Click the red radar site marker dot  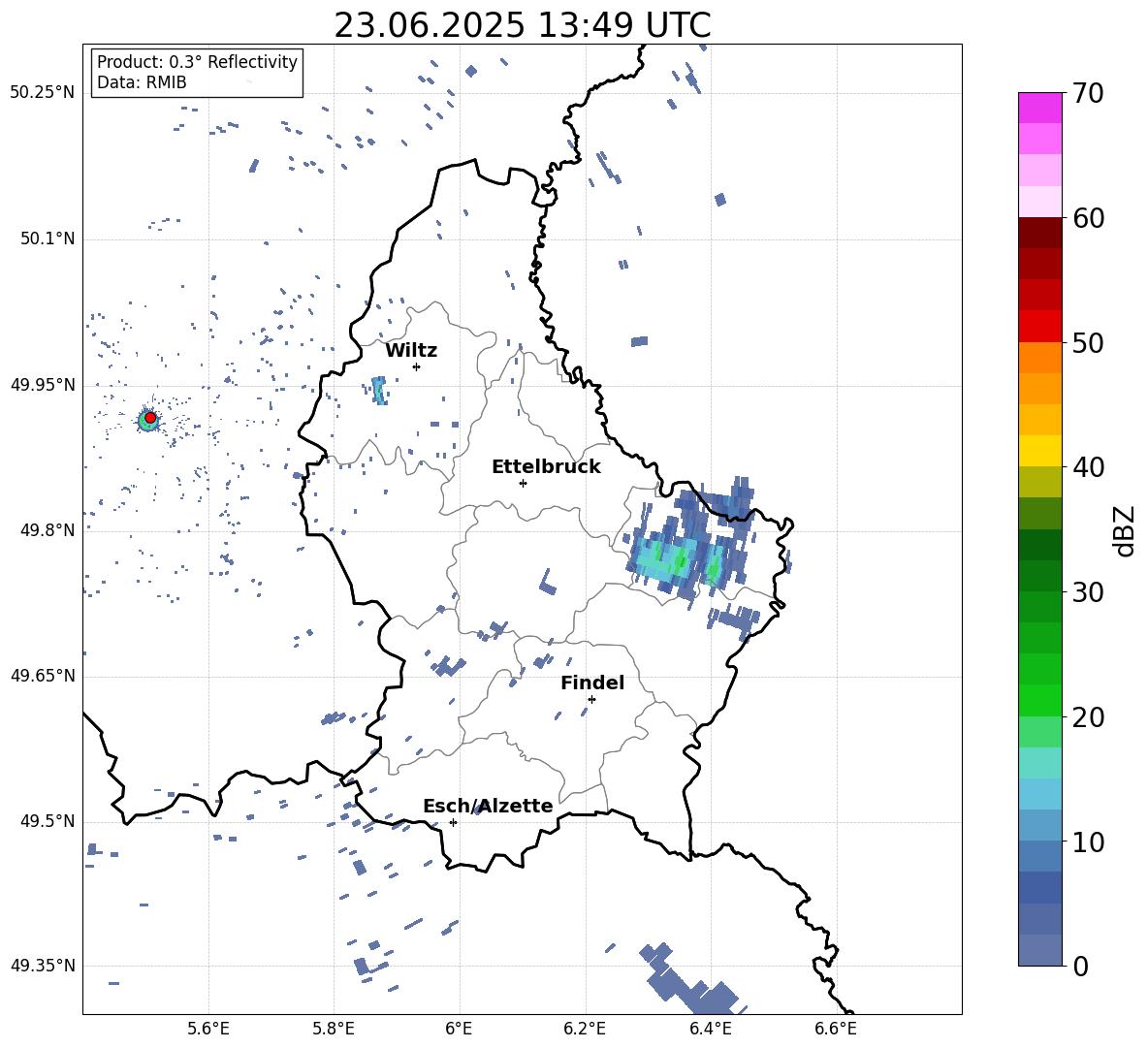click(150, 418)
